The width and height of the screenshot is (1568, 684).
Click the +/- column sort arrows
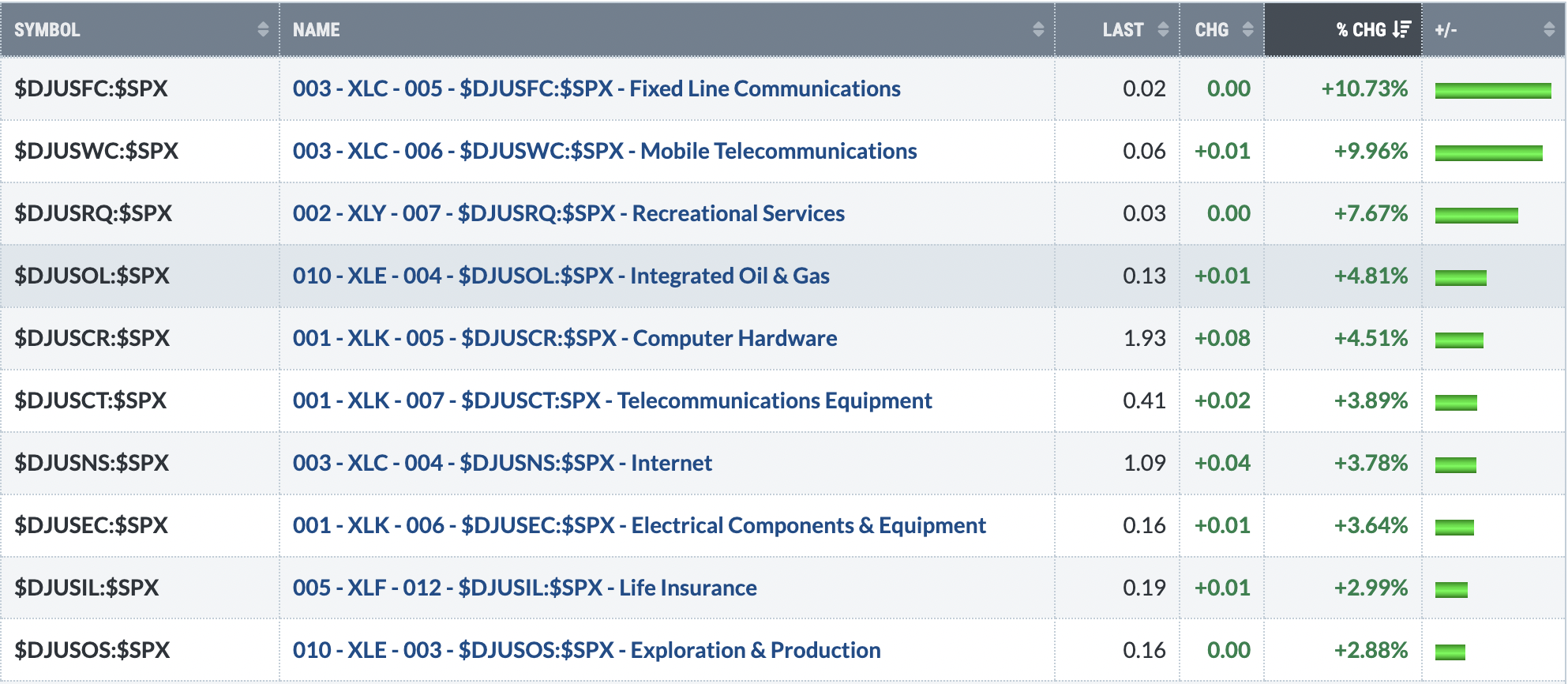[x=1549, y=30]
